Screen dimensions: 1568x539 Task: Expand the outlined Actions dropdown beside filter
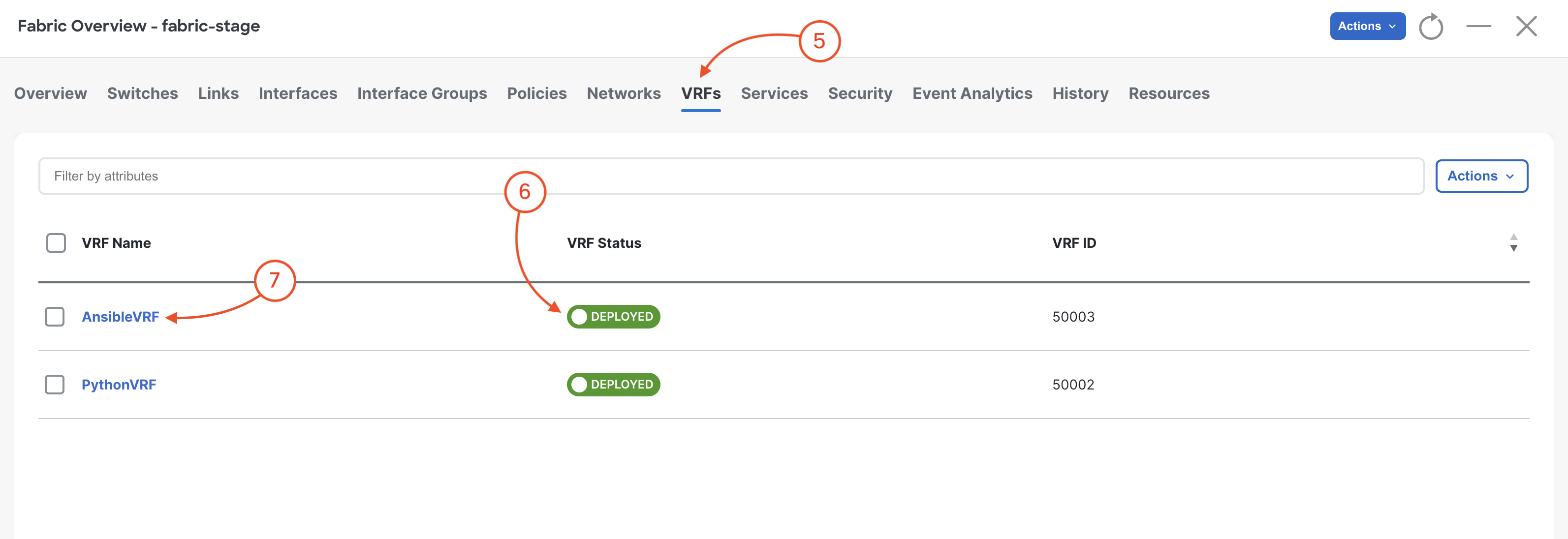coord(1481,176)
